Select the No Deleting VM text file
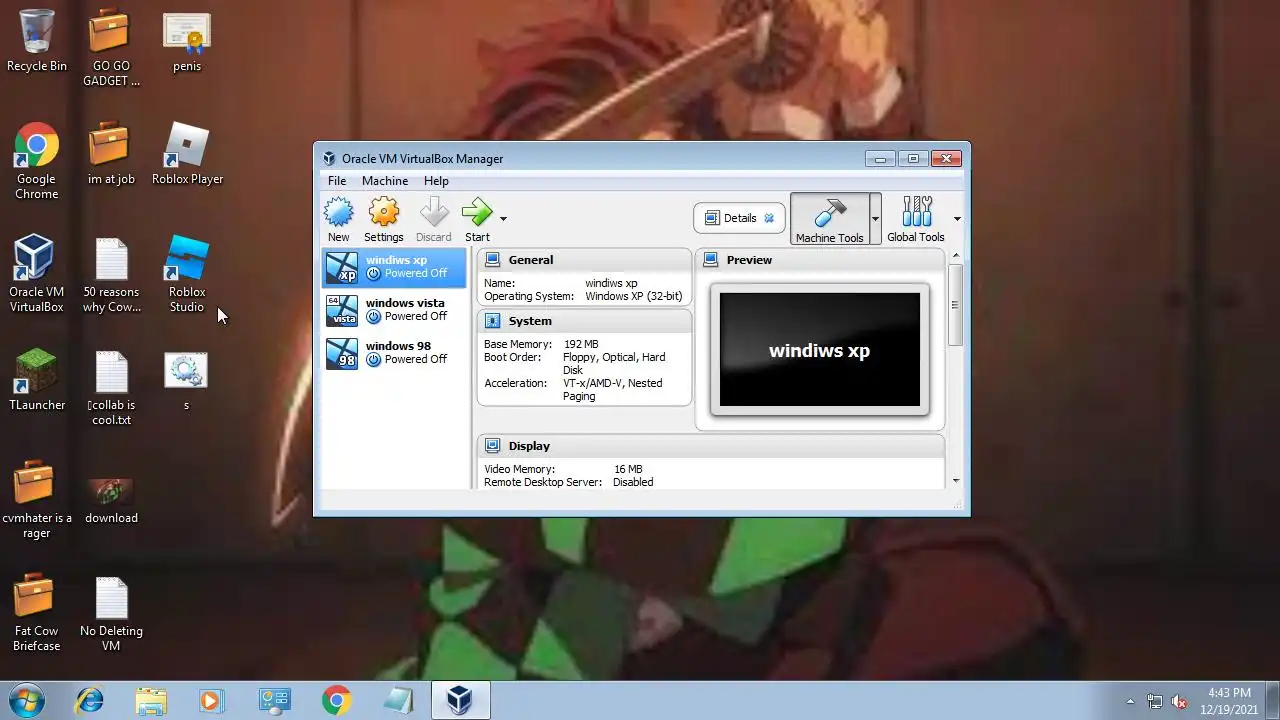The height and width of the screenshot is (720, 1280). 111,613
